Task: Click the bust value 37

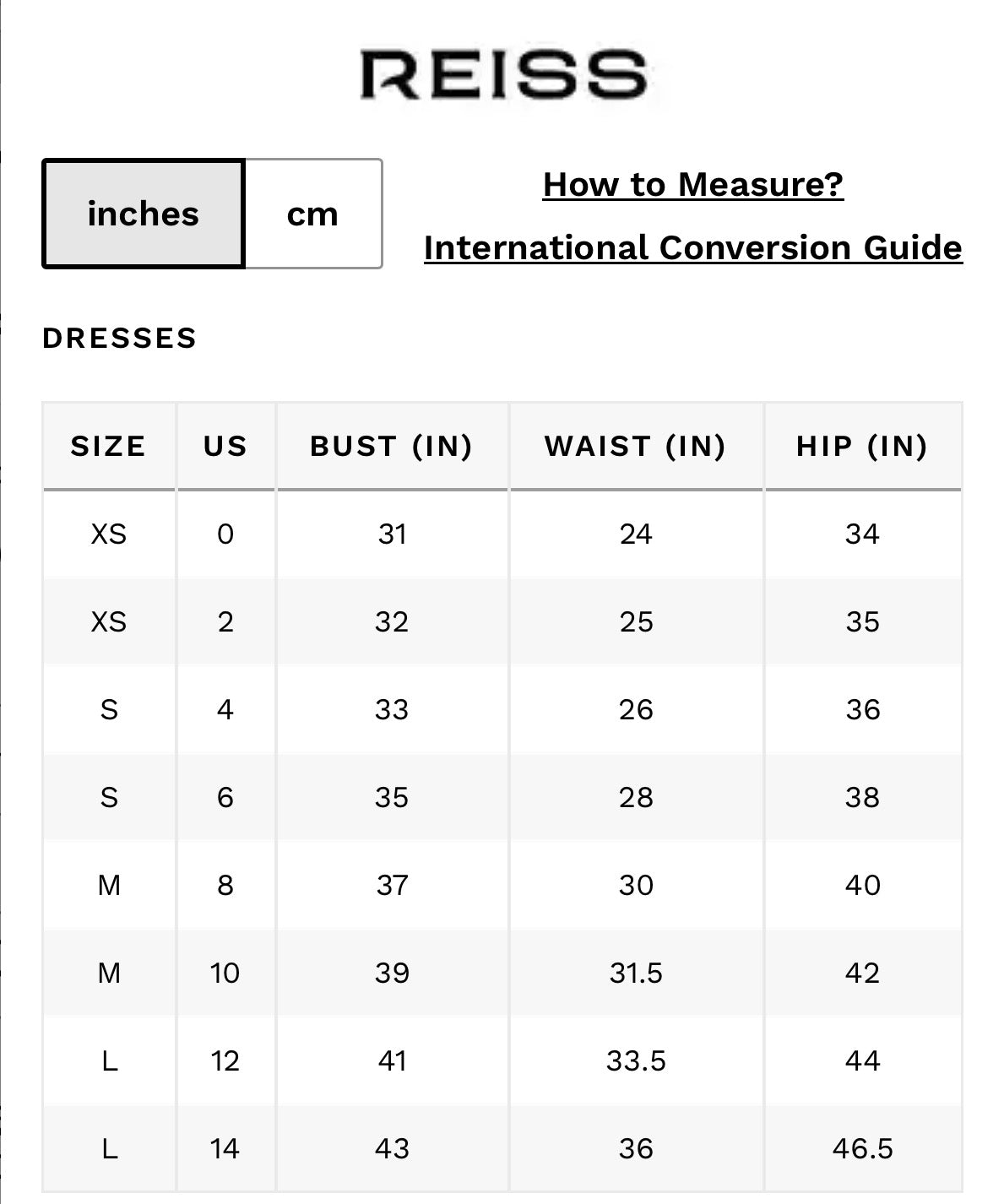Action: pyautogui.click(x=392, y=885)
